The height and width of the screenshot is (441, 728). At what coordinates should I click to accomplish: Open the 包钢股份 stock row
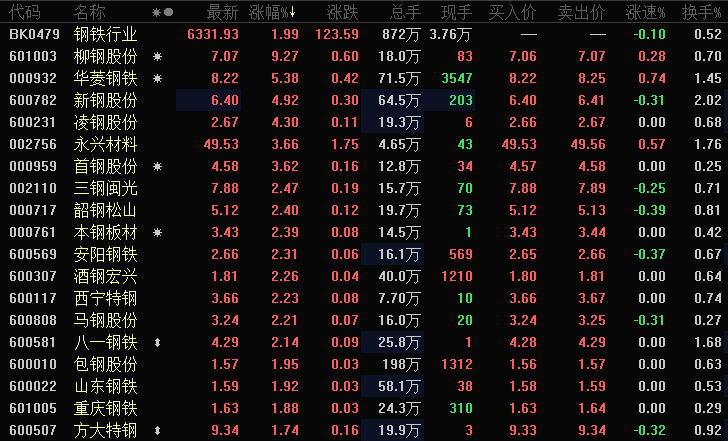[364, 364]
